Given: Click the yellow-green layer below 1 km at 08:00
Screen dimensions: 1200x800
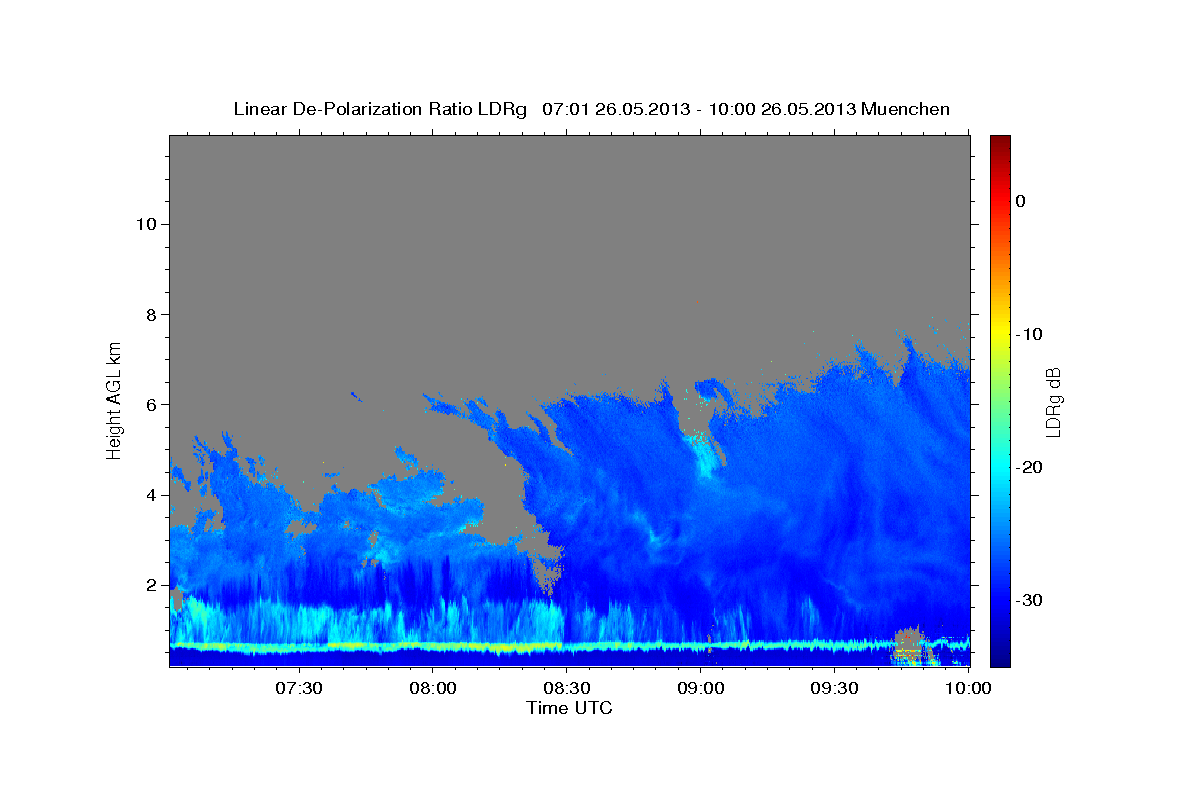Looking at the screenshot, I should tap(432, 647).
